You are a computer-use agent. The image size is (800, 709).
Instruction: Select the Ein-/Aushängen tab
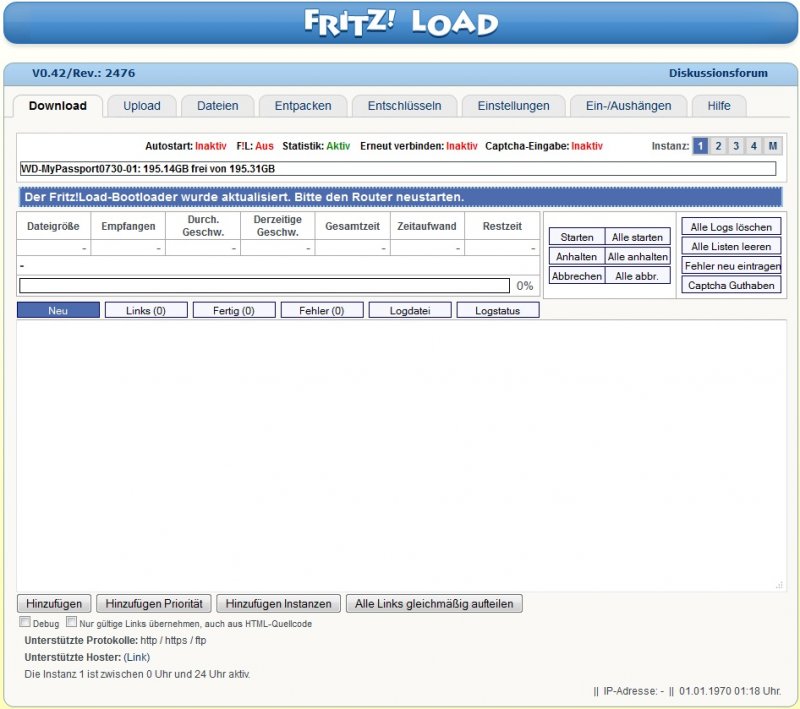629,106
